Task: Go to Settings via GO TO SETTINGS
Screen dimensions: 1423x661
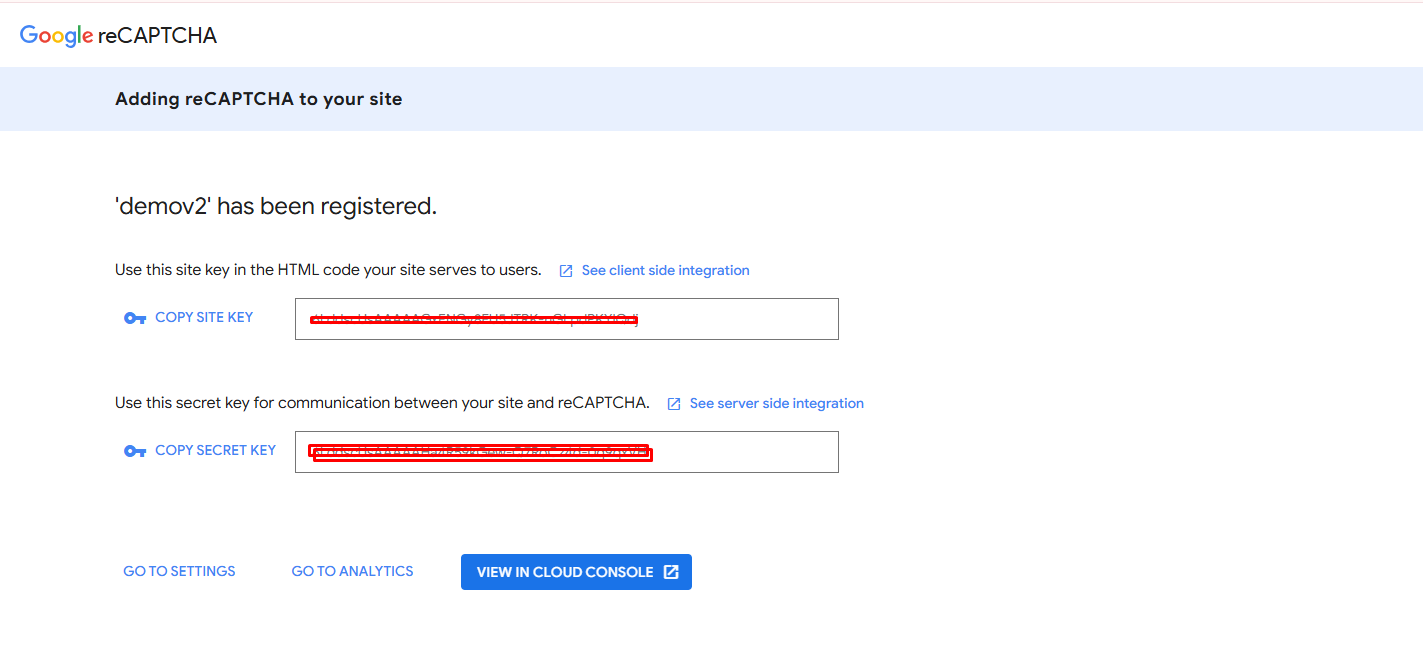Action: 179,571
